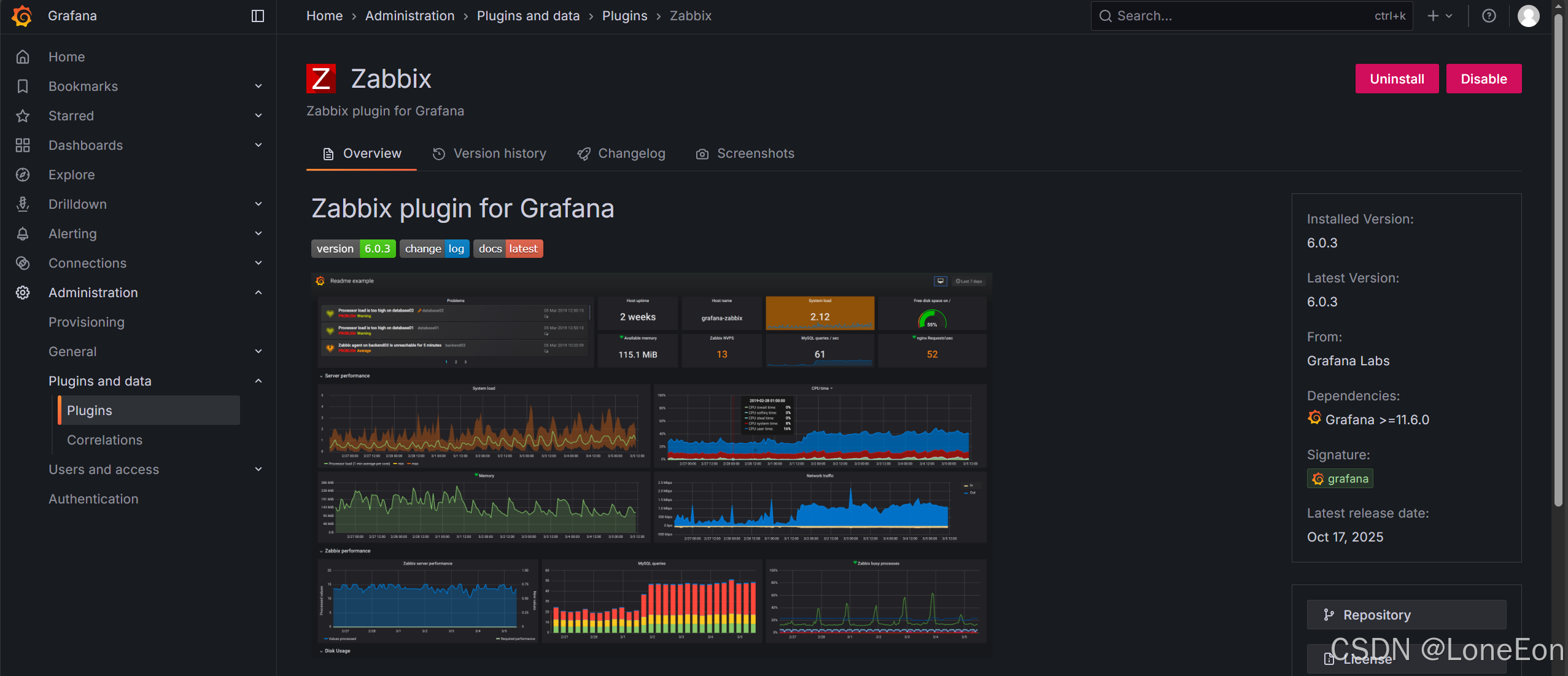
Task: Collapse the Plugins and data chevron
Action: [258, 381]
